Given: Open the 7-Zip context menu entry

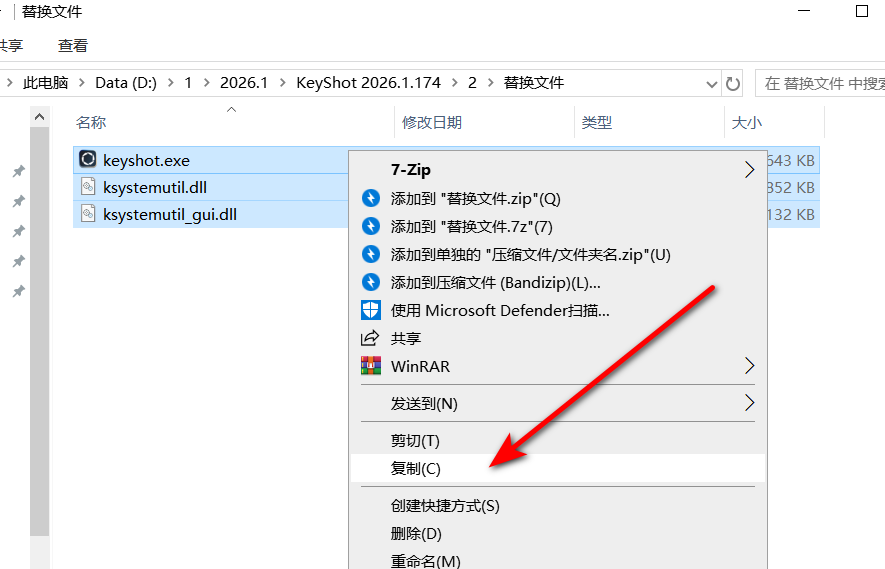Looking at the screenshot, I should click(558, 169).
